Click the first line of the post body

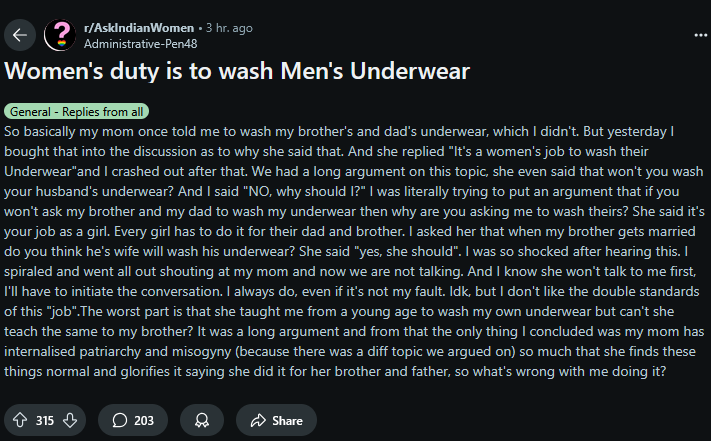[339, 131]
